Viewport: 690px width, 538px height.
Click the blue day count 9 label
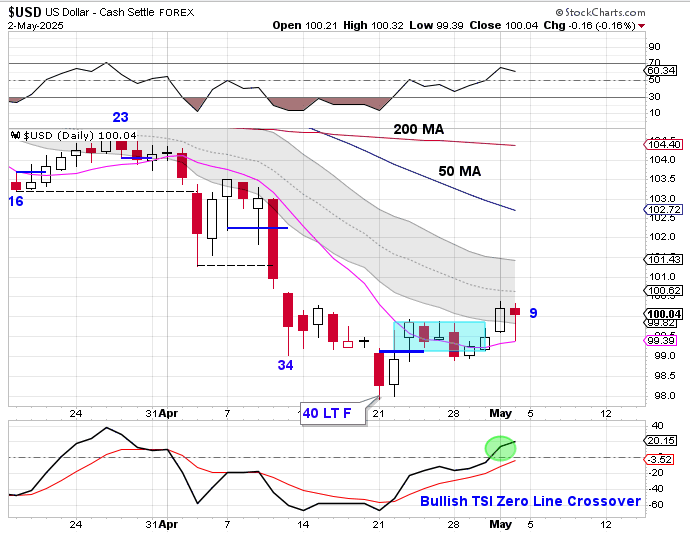pos(534,313)
